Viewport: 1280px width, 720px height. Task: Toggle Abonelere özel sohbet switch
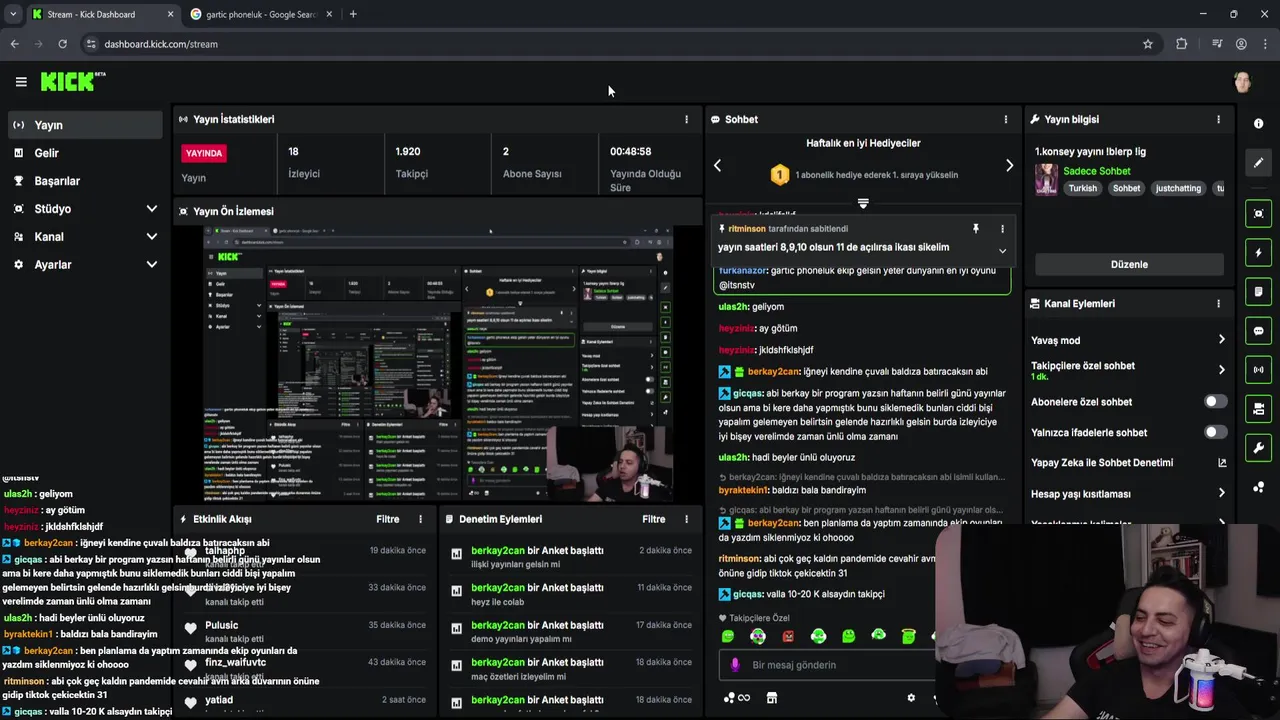1214,402
